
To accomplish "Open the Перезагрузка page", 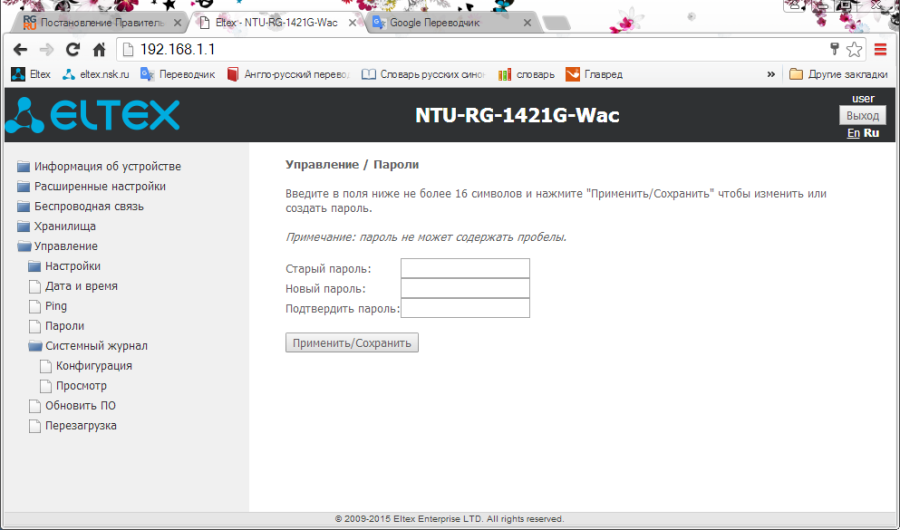I will coord(72,425).
